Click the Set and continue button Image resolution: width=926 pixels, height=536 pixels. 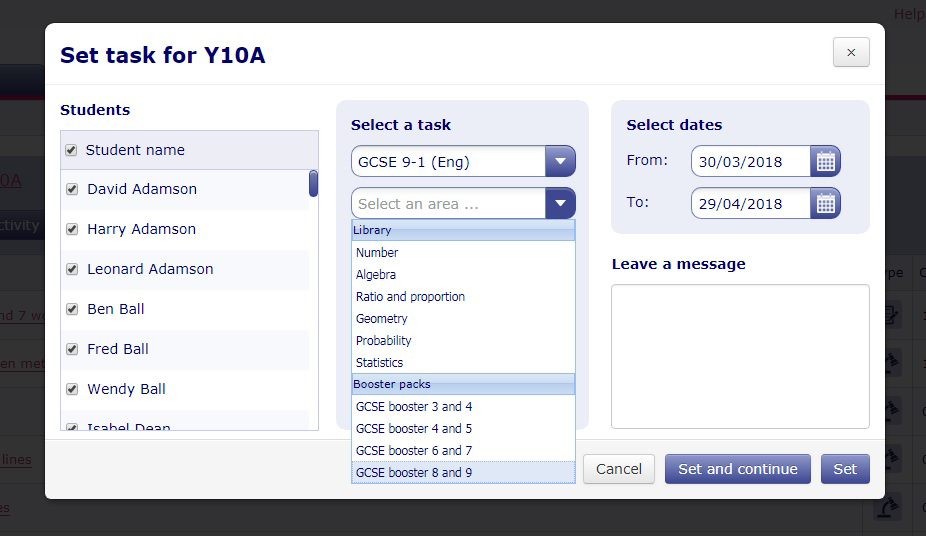click(738, 469)
